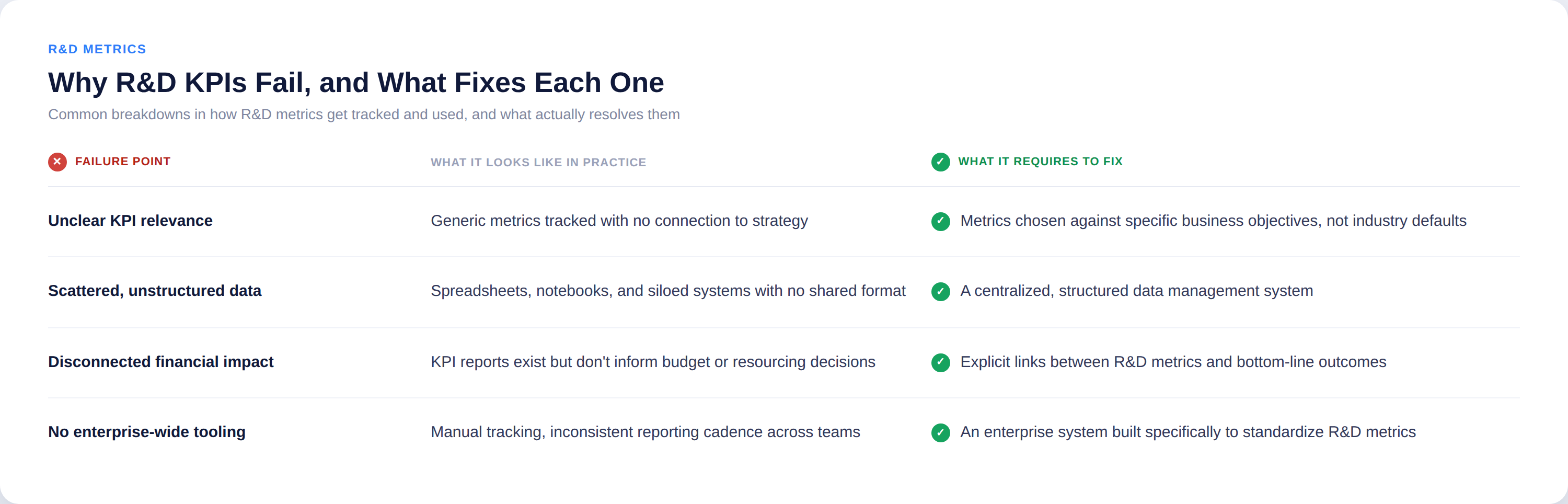Click the check icon beside centralized data management system
Viewport: 1568px width, 504px height.
940,292
